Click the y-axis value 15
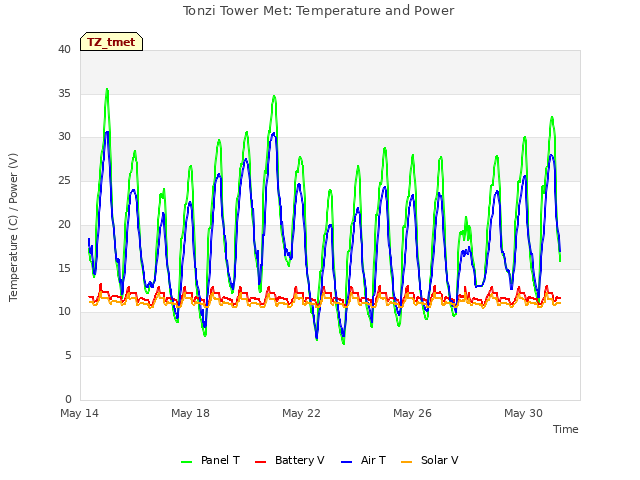 tap(64, 268)
